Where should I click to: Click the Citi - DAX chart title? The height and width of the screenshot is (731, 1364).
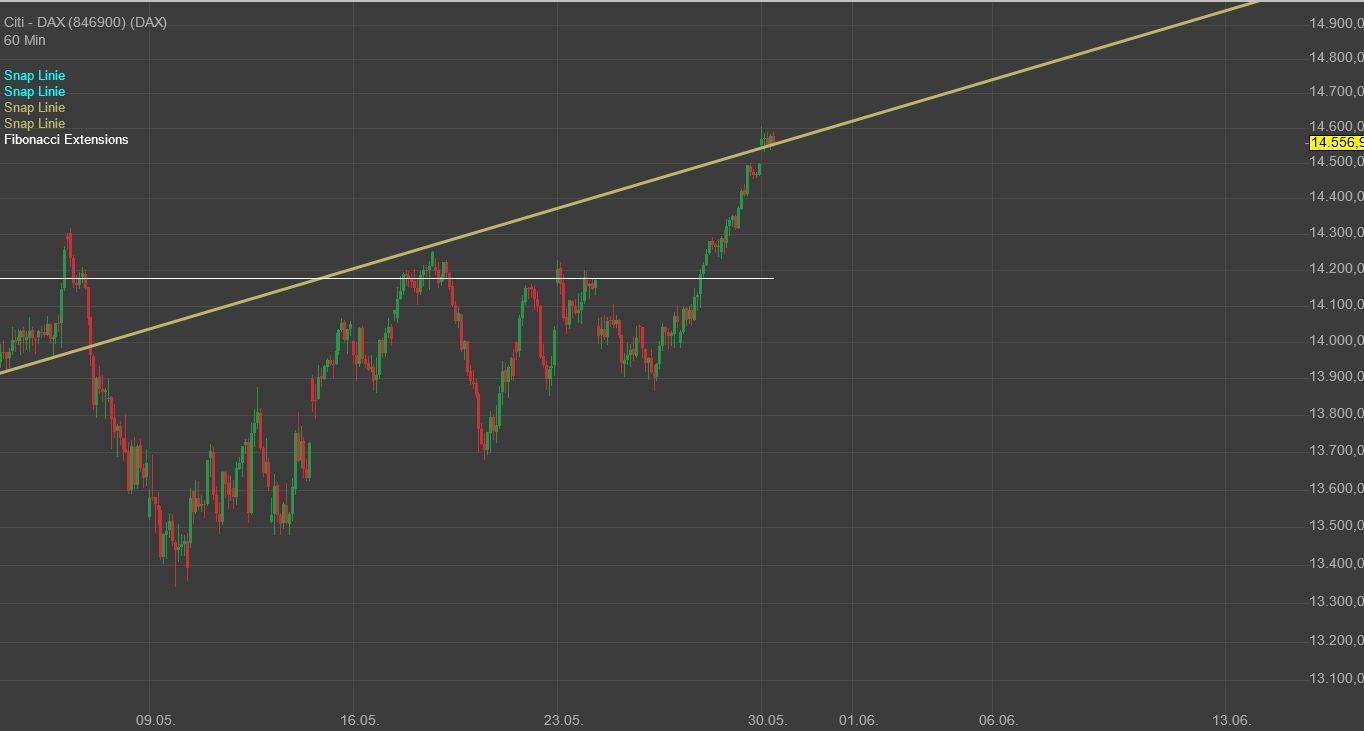pyautogui.click(x=85, y=22)
